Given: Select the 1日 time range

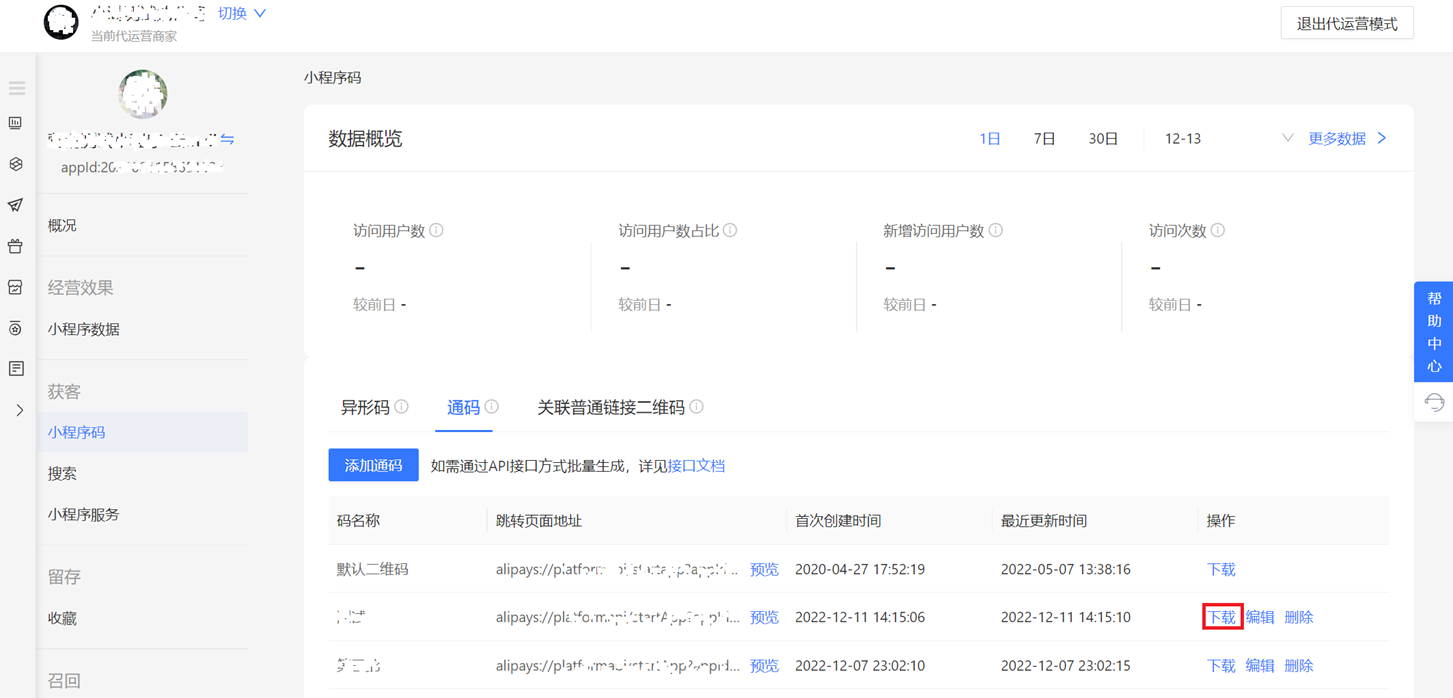Looking at the screenshot, I should 990,139.
